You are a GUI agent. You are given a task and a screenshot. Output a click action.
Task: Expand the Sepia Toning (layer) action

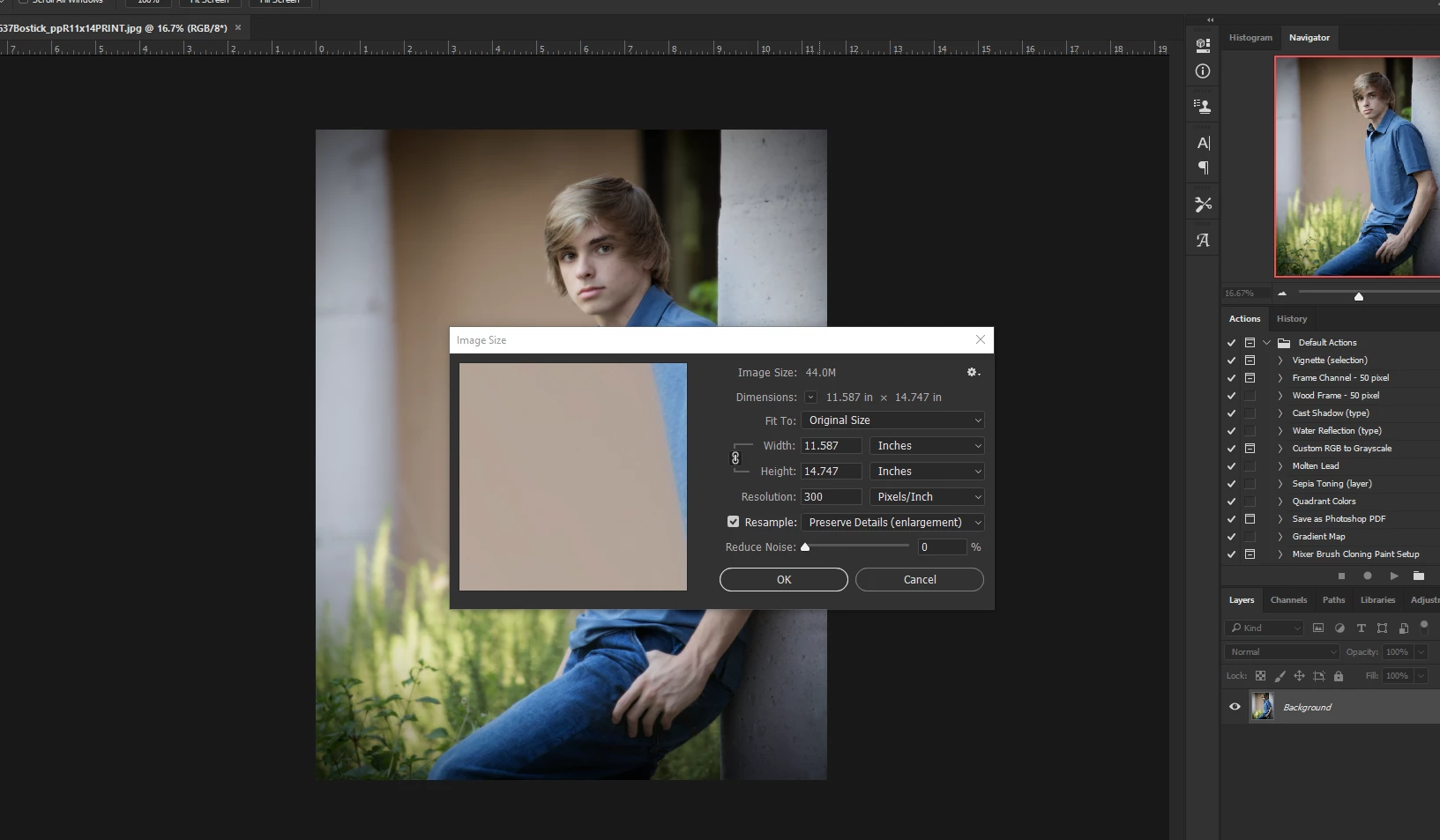click(x=1280, y=483)
